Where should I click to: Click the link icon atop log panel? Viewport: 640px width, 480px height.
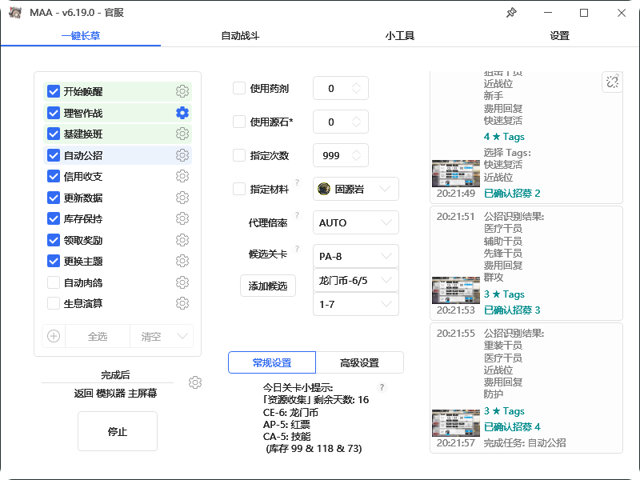coord(612,82)
